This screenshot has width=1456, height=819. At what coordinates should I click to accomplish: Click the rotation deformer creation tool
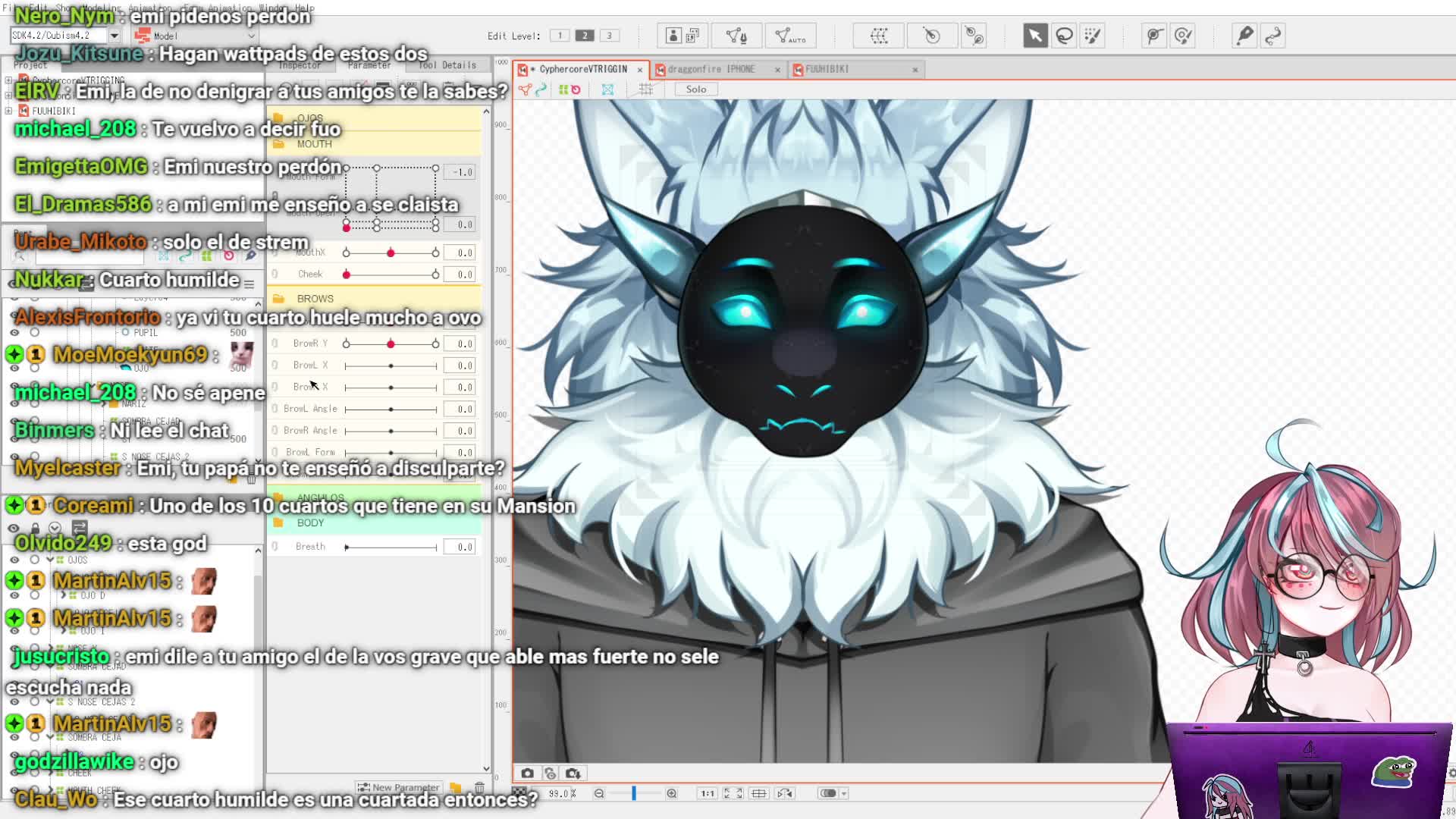click(x=974, y=36)
